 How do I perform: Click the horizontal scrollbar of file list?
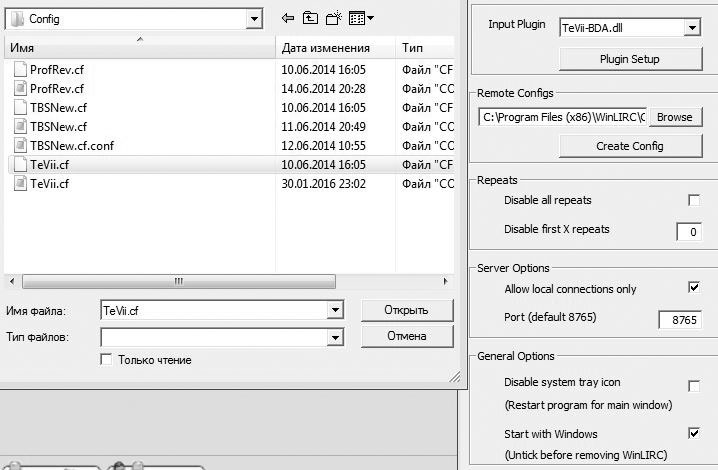click(180, 281)
